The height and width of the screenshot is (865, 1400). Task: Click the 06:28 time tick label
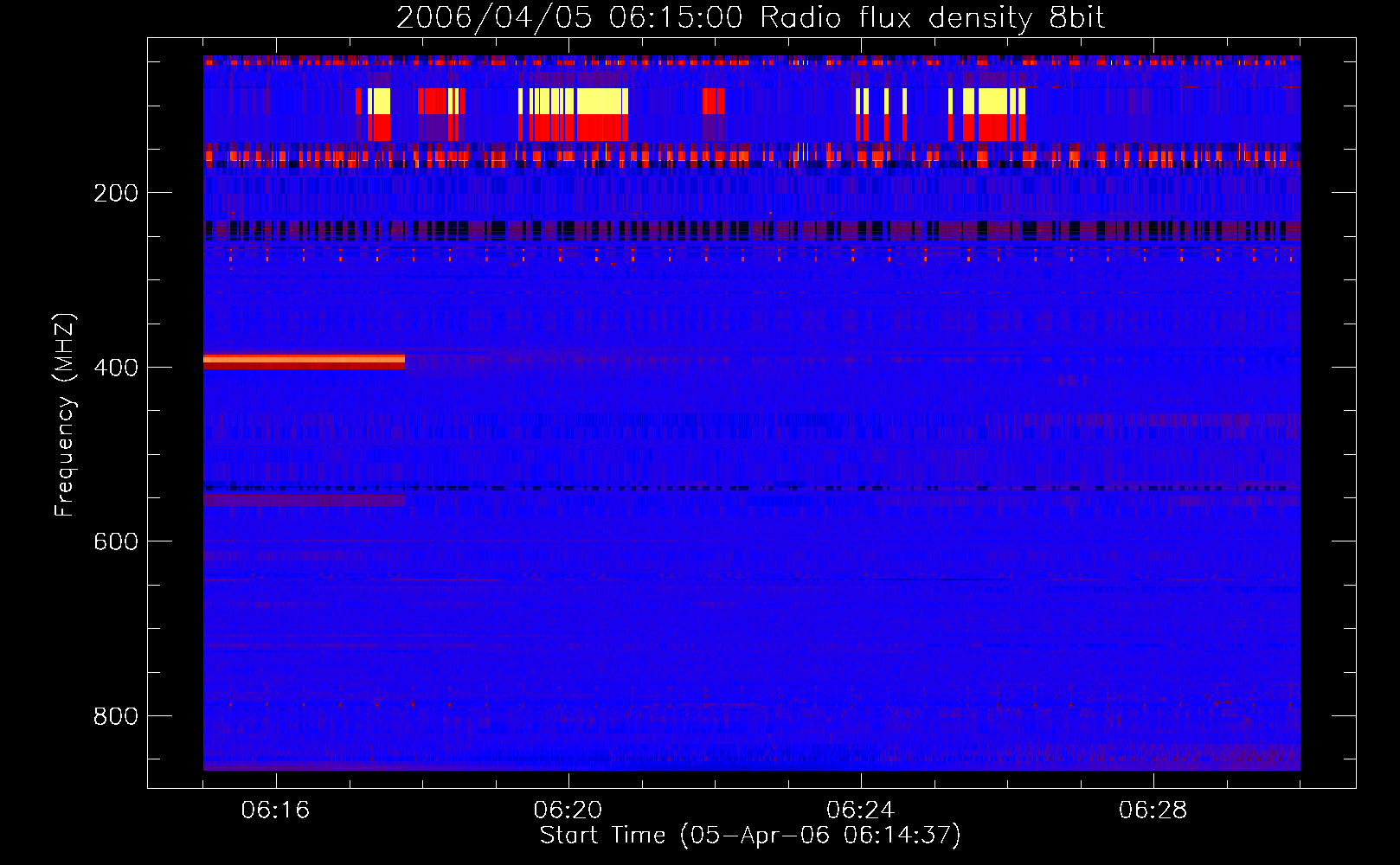1153,810
